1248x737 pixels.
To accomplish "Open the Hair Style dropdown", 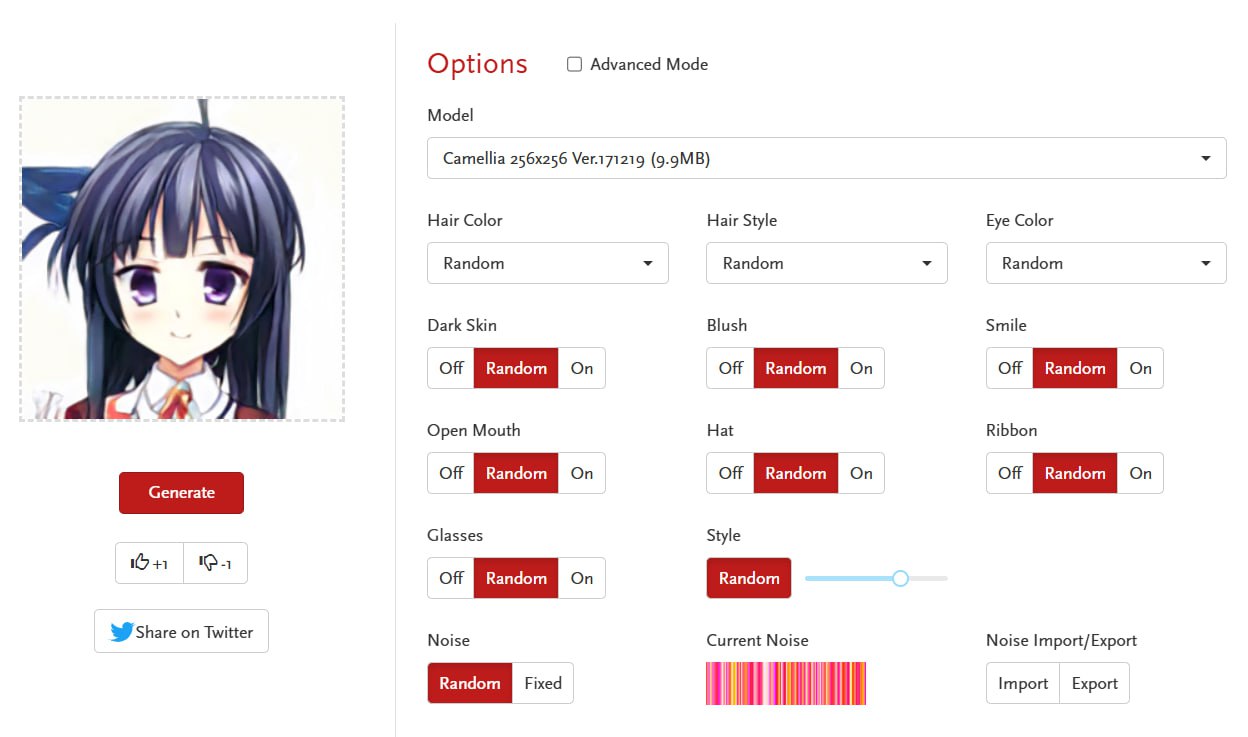I will coord(826,263).
